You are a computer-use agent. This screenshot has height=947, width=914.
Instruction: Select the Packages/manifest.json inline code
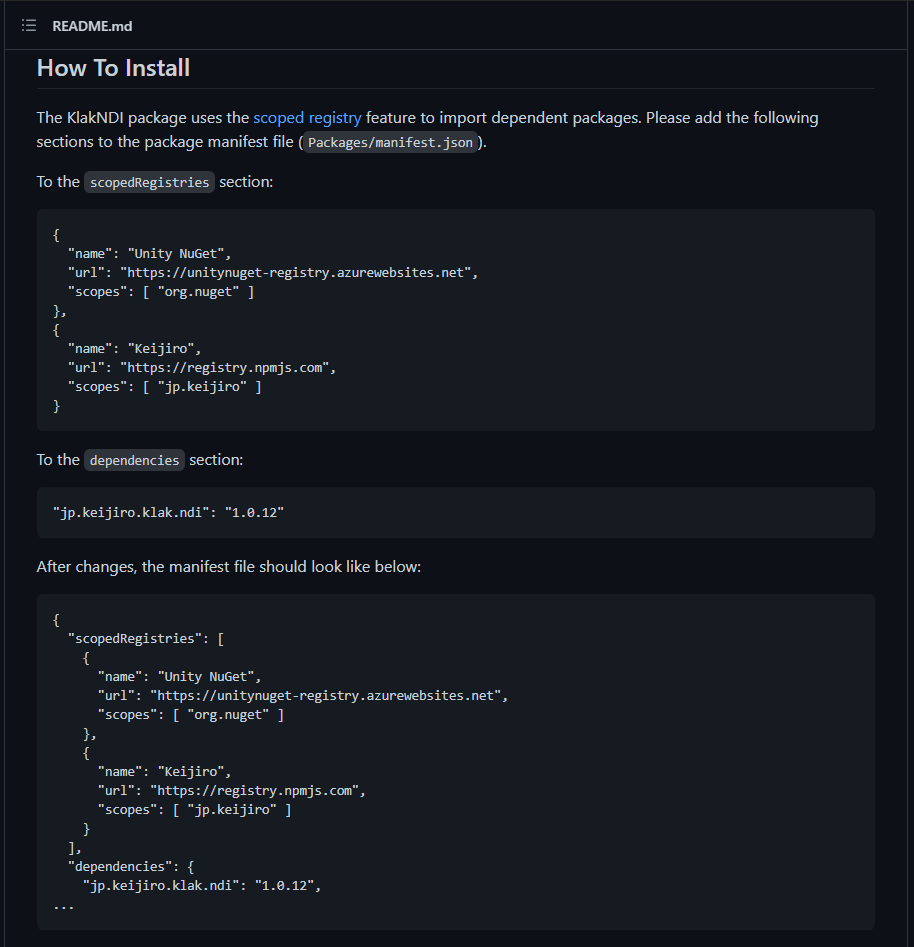[390, 143]
